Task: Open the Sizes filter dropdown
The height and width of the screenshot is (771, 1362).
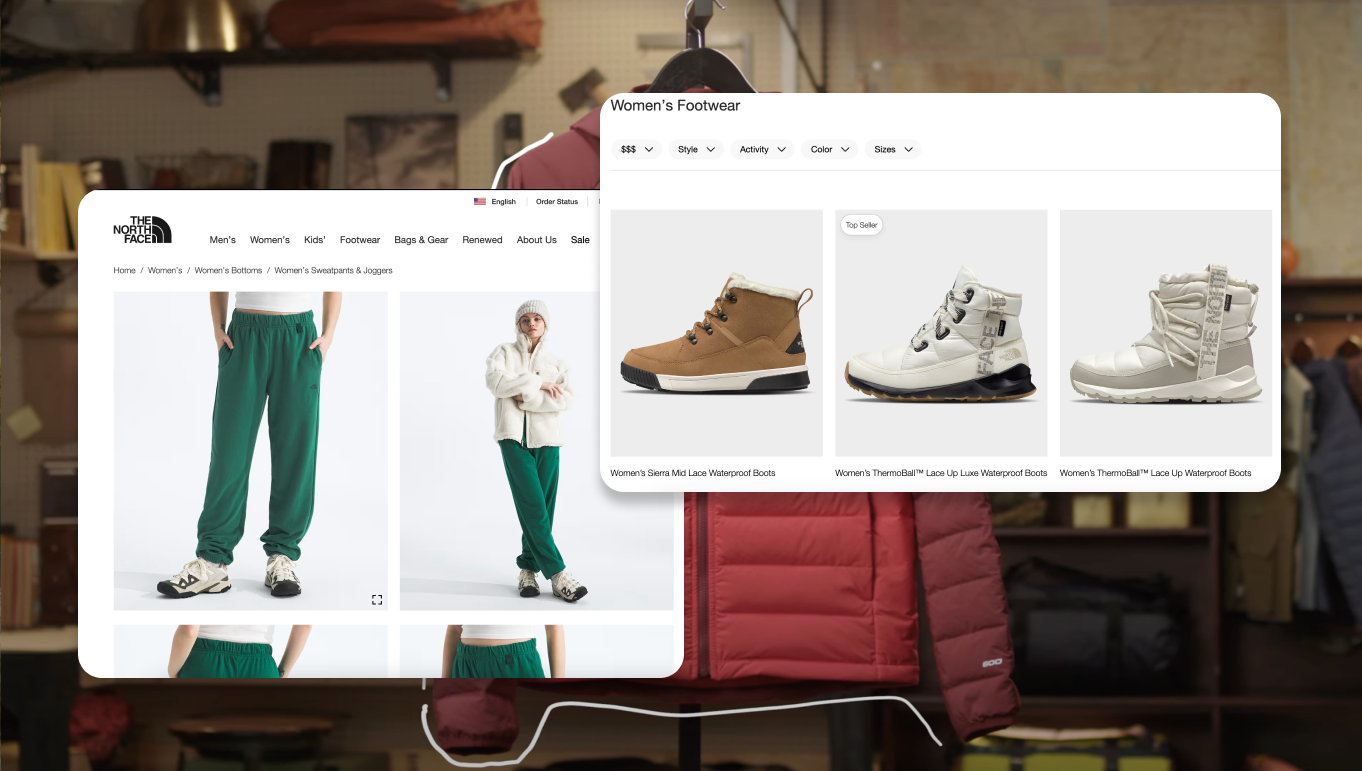Action: point(893,149)
